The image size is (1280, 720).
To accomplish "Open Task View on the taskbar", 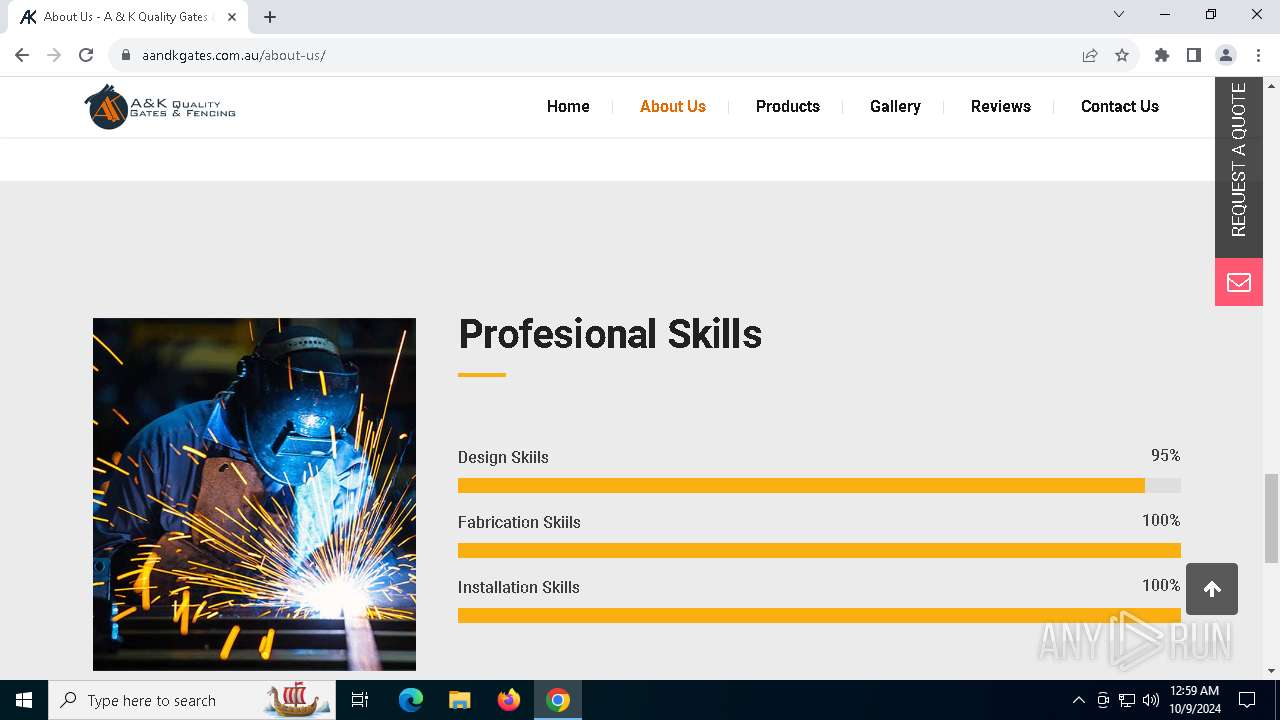I will pyautogui.click(x=360, y=700).
